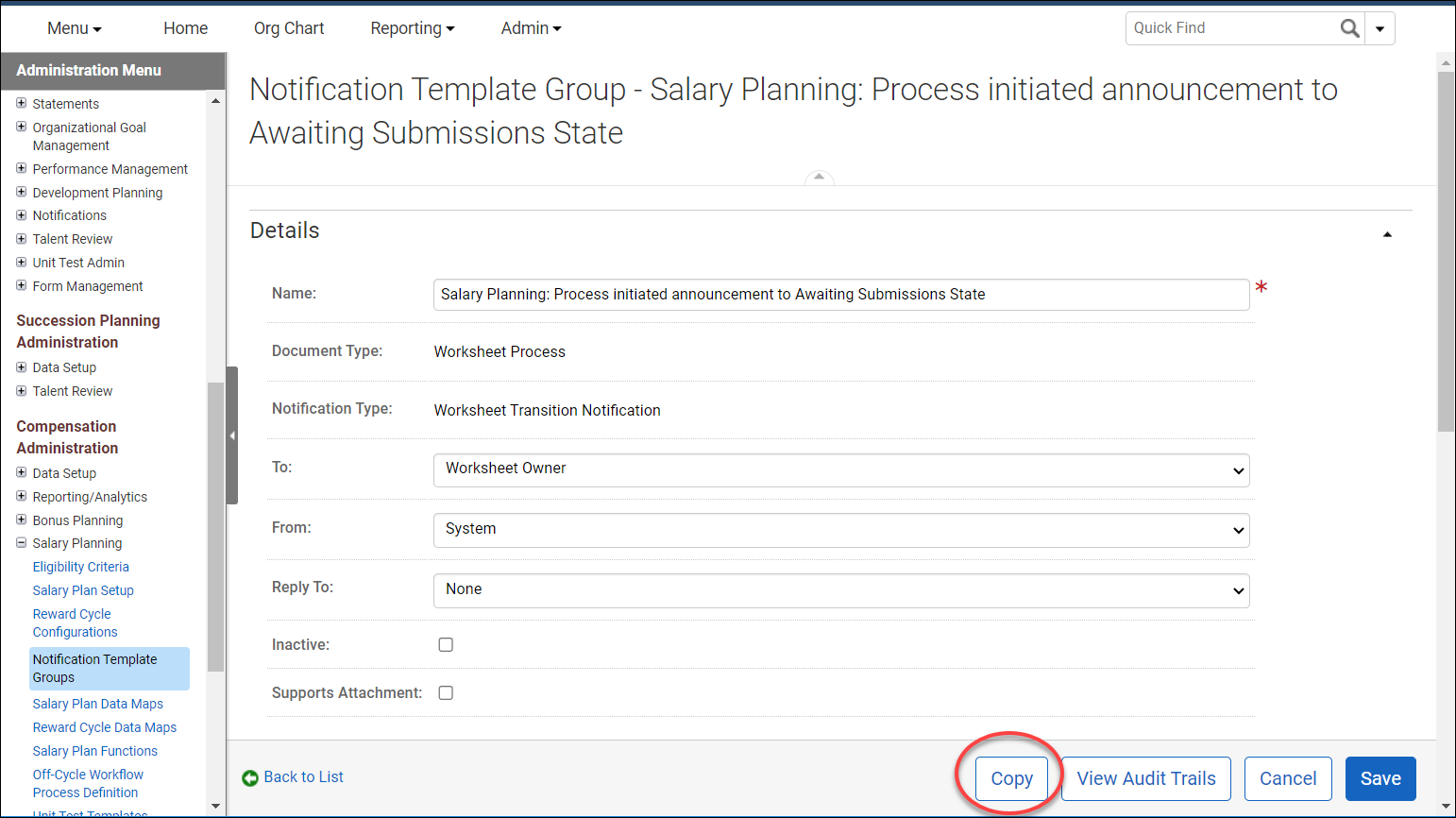Click the Quick Find search magnifier icon

point(1350,27)
